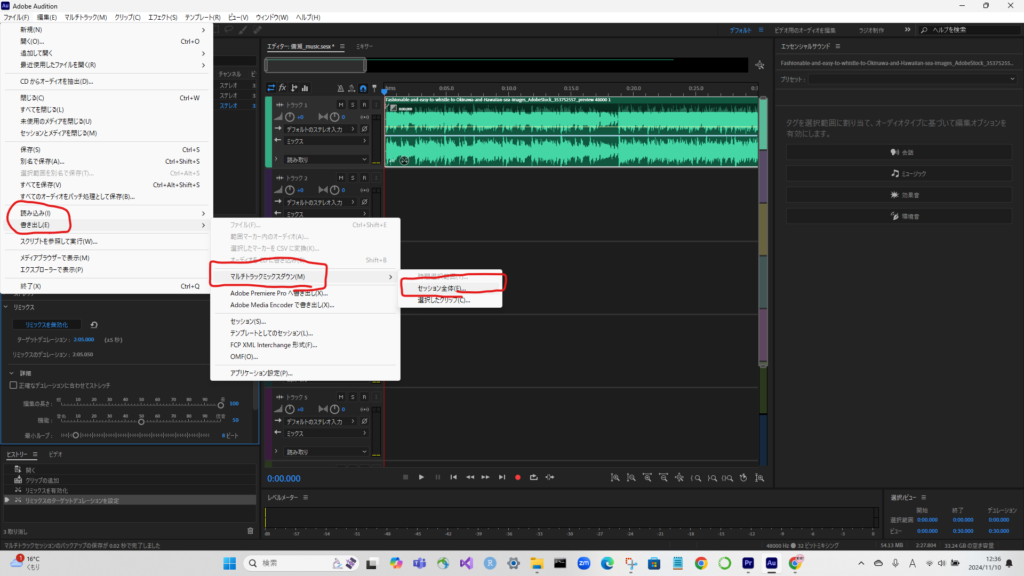Toggle loop playback in the transport bar
The height and width of the screenshot is (576, 1024).
click(x=536, y=477)
